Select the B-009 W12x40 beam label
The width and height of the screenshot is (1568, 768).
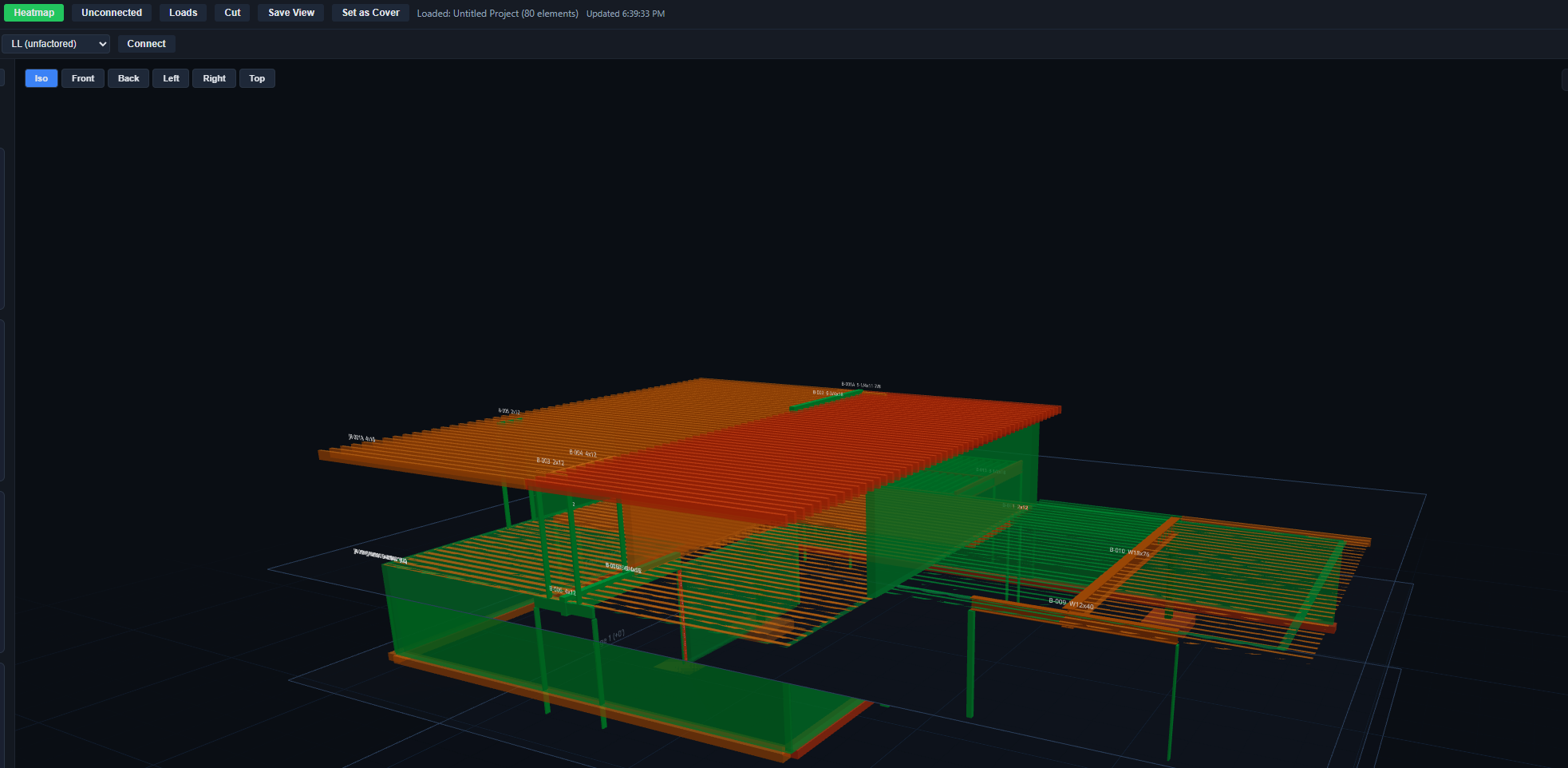click(1071, 604)
